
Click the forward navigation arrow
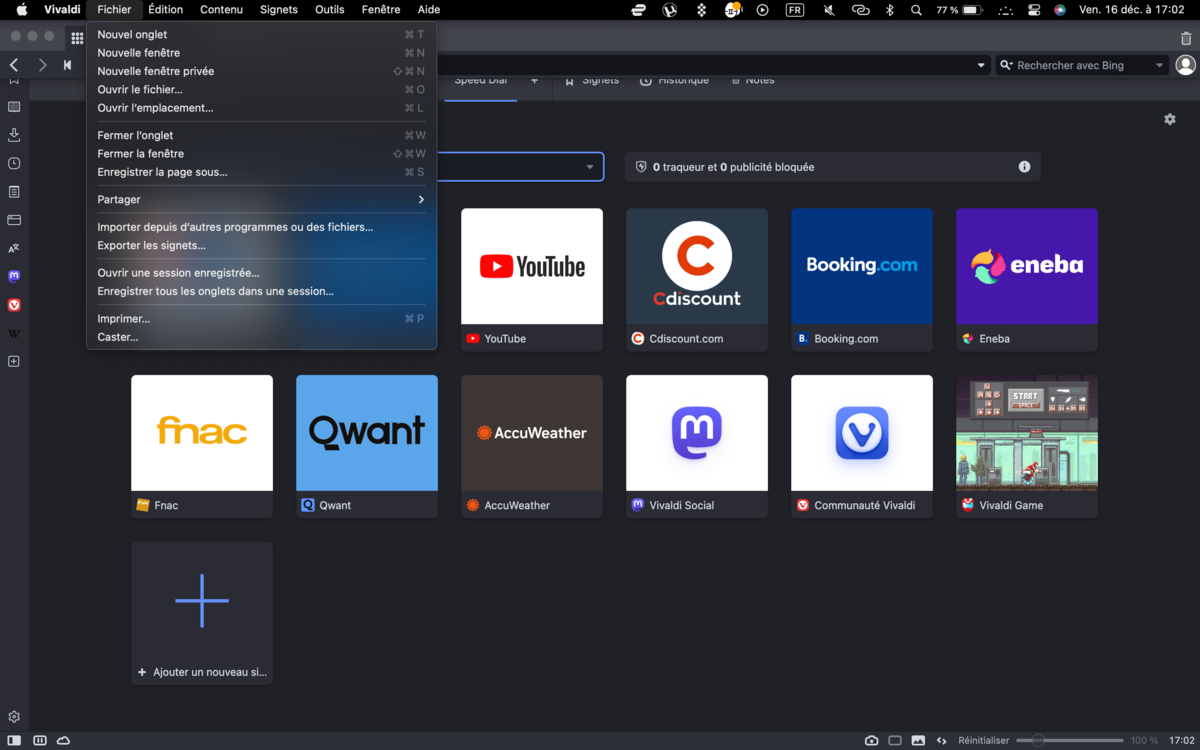42,65
